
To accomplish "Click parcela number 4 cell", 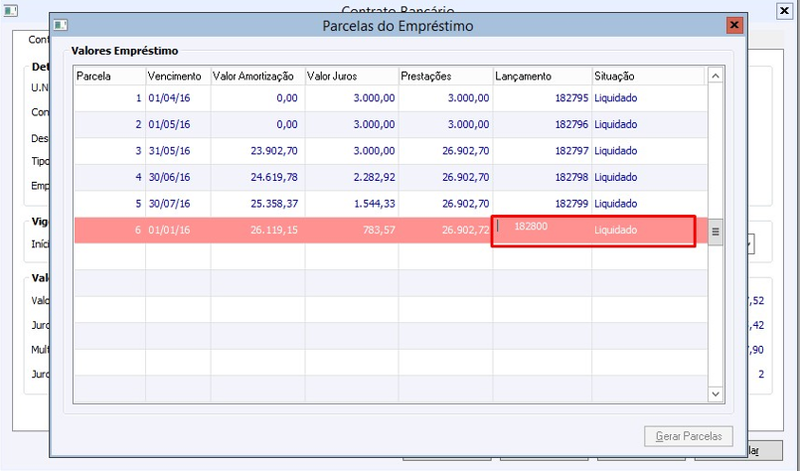I will pyautogui.click(x=110, y=178).
